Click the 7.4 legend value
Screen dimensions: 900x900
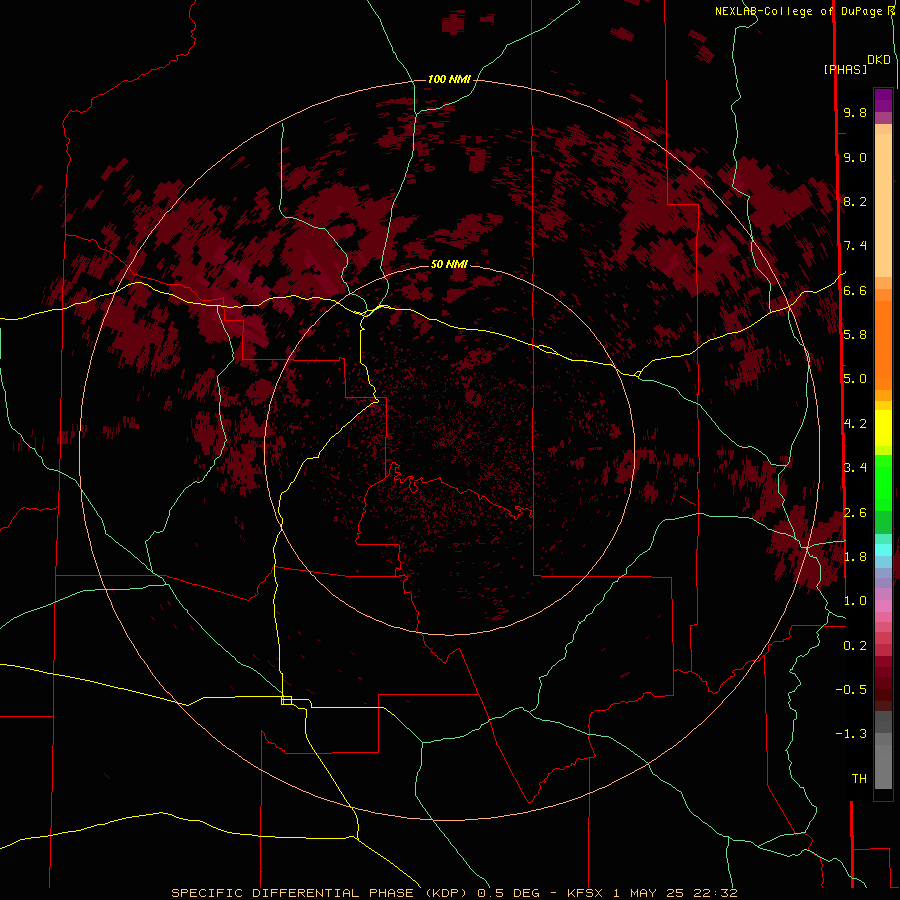point(855,246)
